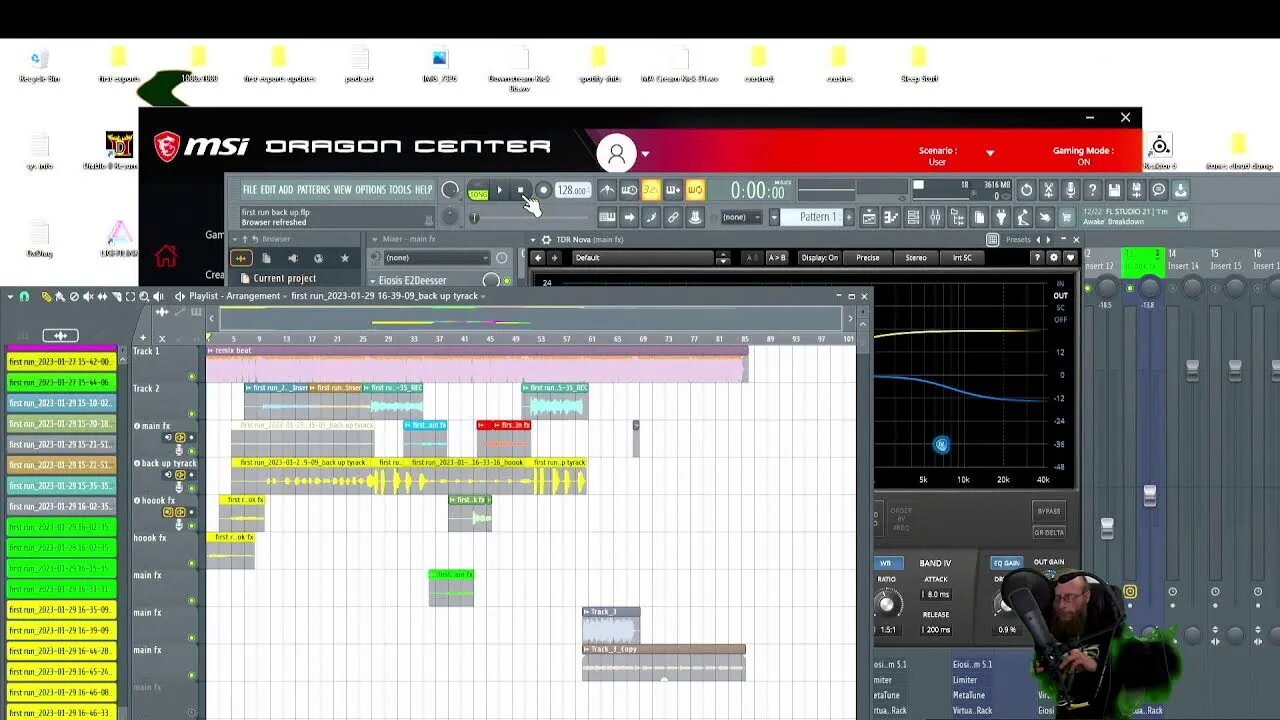This screenshot has height=720, width=1280.
Task: Select band IV node on EQ graph
Action: click(941, 445)
